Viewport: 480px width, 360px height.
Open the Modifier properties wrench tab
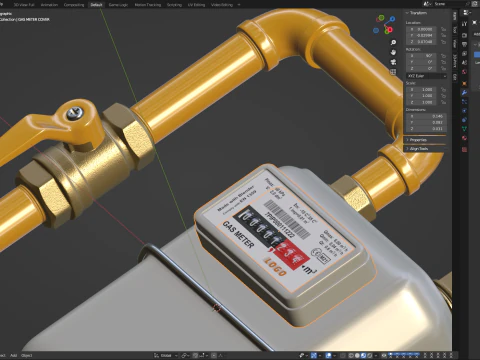[x=464, y=93]
